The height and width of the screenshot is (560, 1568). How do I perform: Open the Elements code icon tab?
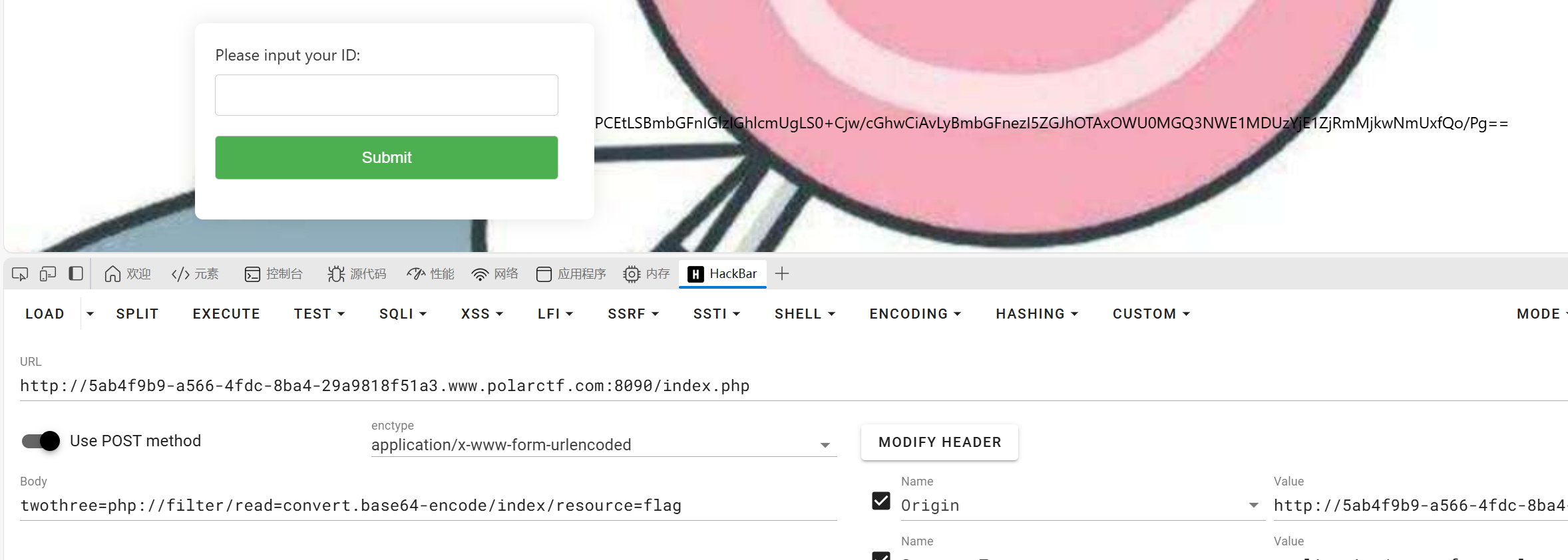(180, 274)
